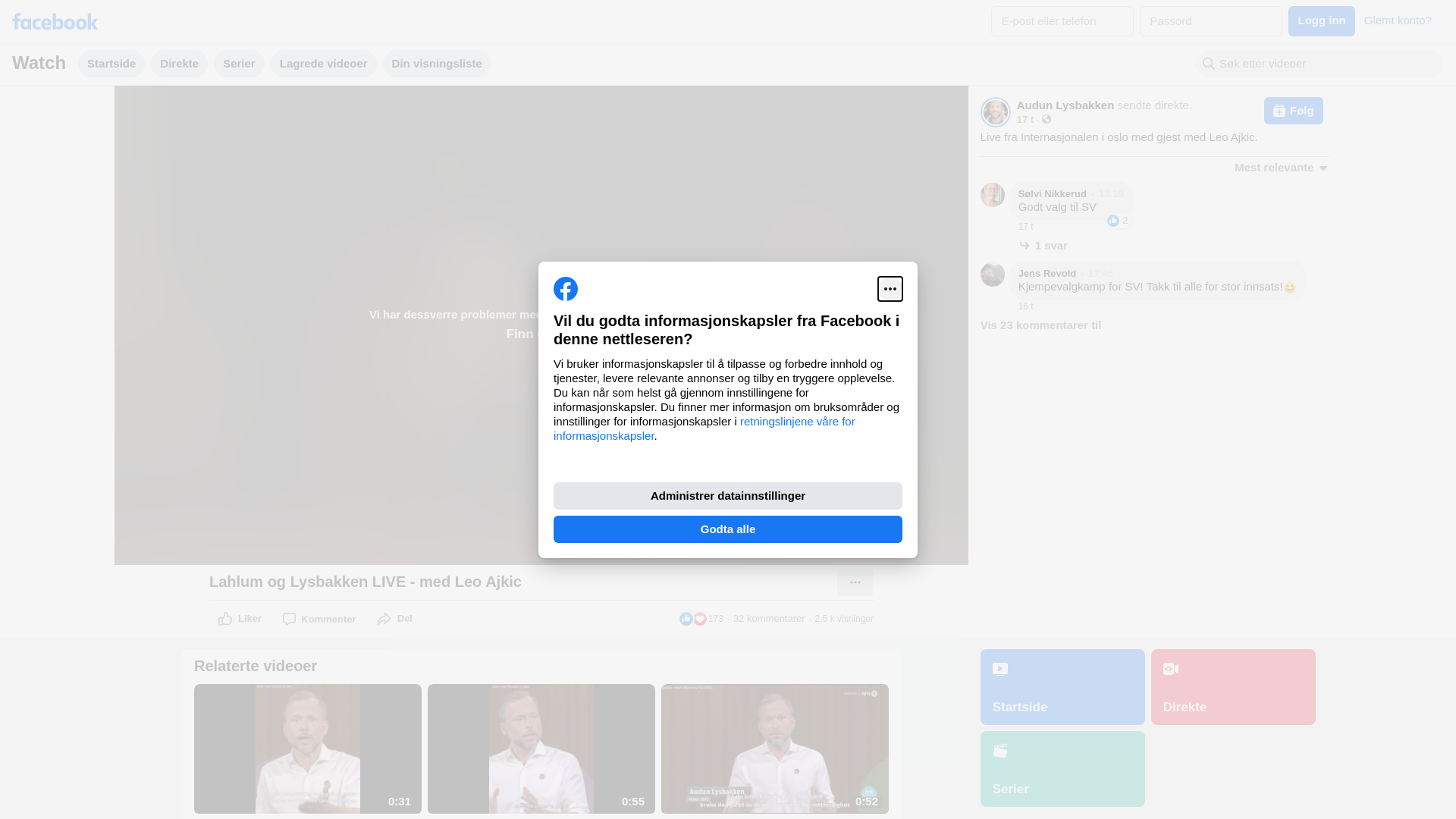
Task: Click Administrer datainnstillinger button
Action: pyautogui.click(x=728, y=496)
